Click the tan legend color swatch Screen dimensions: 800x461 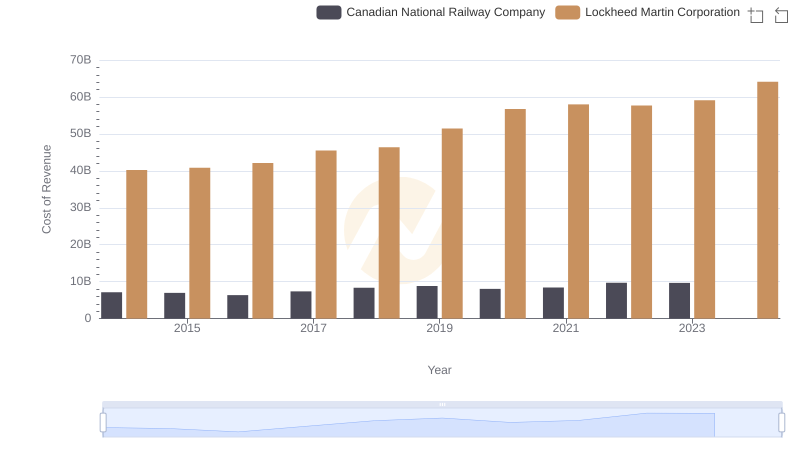[x=567, y=12]
